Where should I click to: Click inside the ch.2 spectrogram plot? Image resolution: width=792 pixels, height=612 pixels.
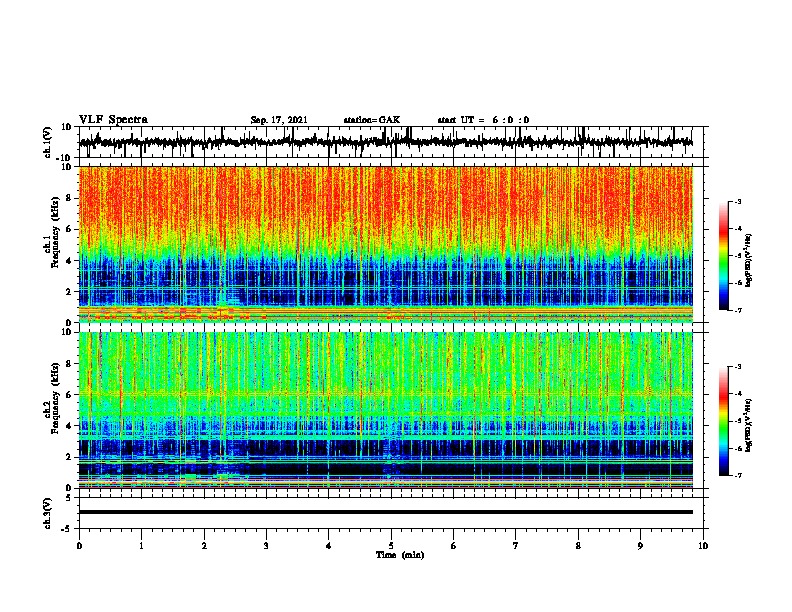pyautogui.click(x=386, y=410)
